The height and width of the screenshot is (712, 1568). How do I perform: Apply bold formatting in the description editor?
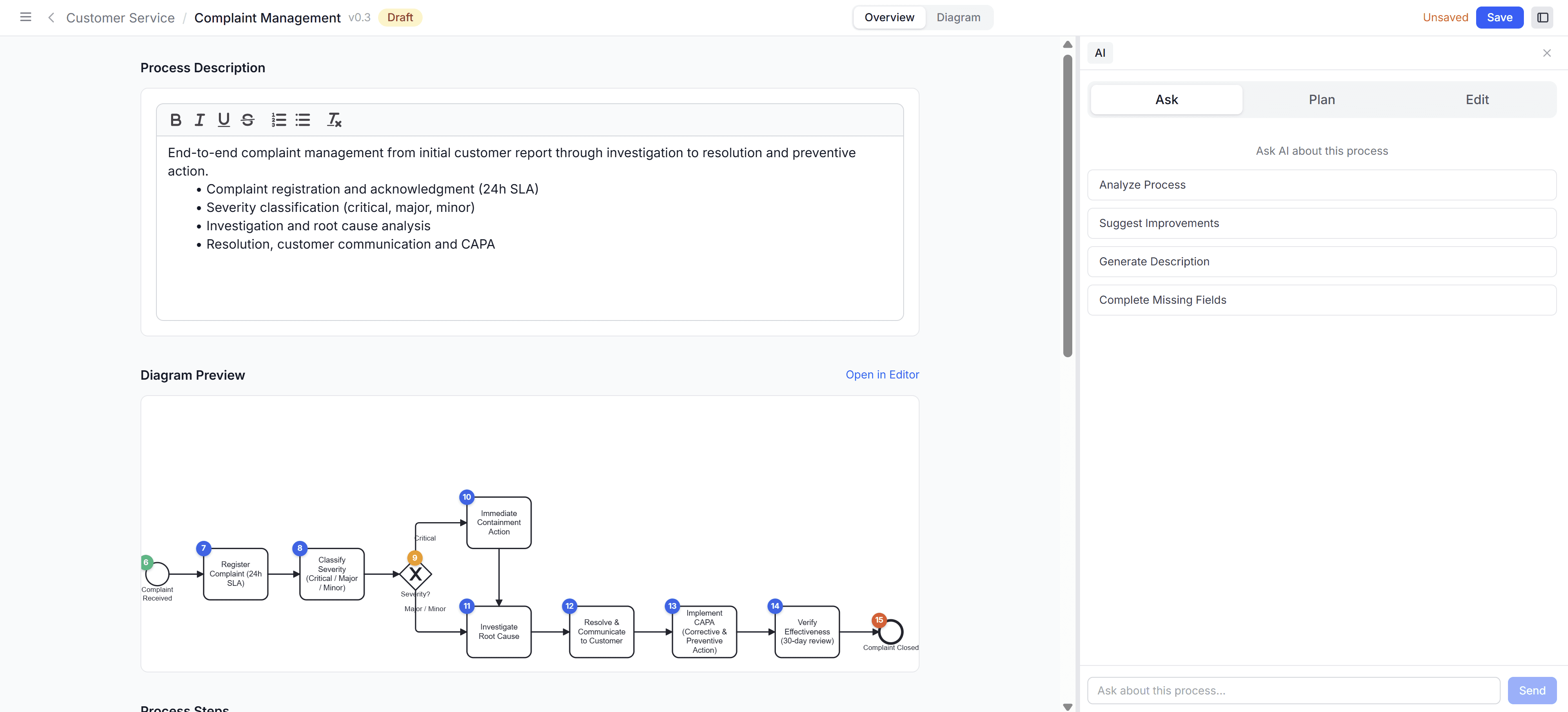tap(175, 119)
